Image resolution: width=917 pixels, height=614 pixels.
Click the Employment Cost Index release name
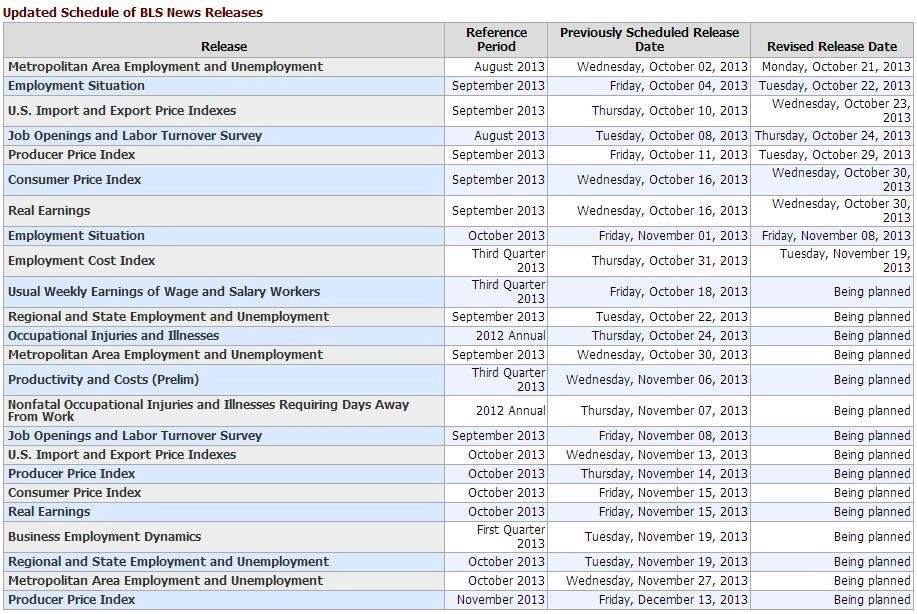(x=81, y=261)
